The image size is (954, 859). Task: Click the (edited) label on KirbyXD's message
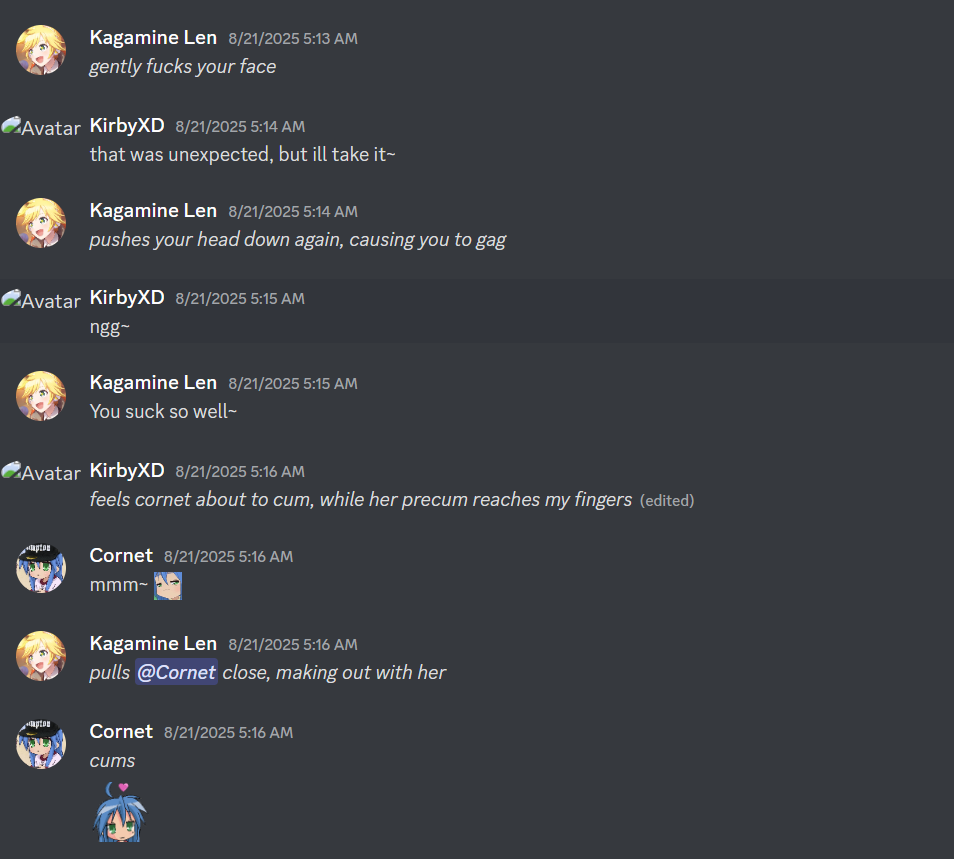coord(667,501)
